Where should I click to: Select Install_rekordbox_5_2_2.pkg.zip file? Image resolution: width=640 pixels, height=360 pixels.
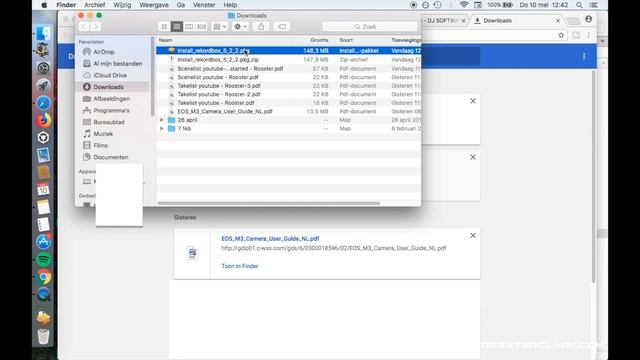(x=289, y=60)
